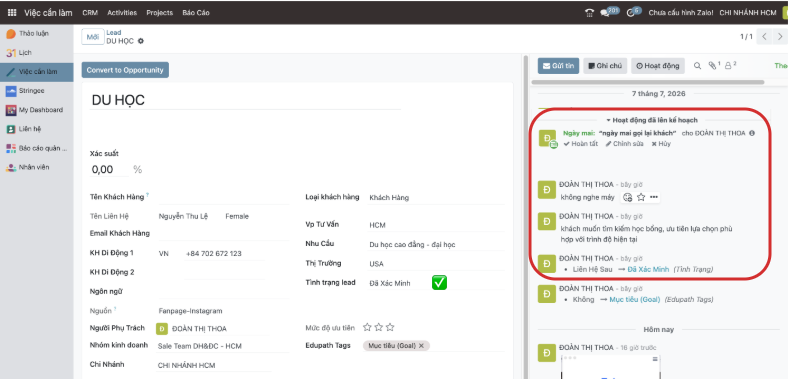The image size is (788, 380).
Task: Click the Xác suất probability field
Action: click(110, 169)
